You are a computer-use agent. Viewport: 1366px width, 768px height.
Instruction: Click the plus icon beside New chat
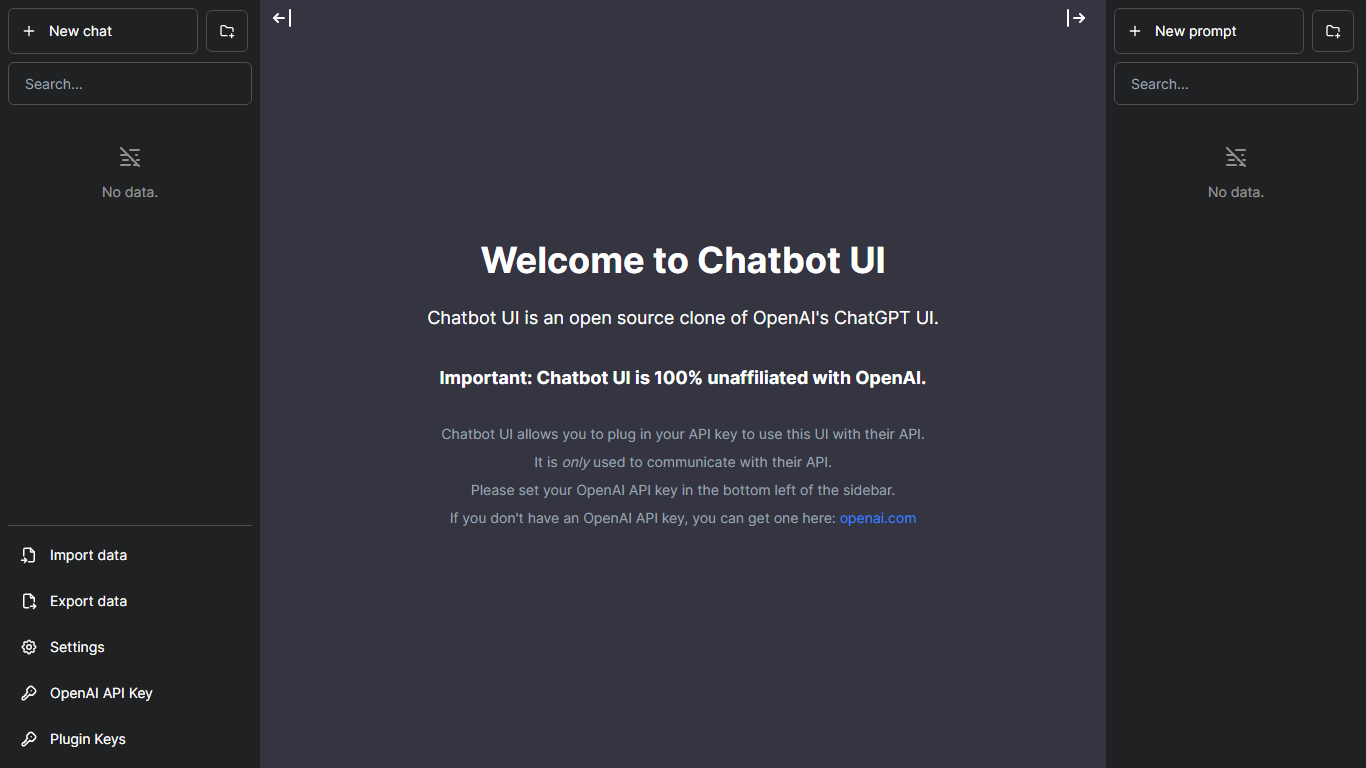point(29,31)
